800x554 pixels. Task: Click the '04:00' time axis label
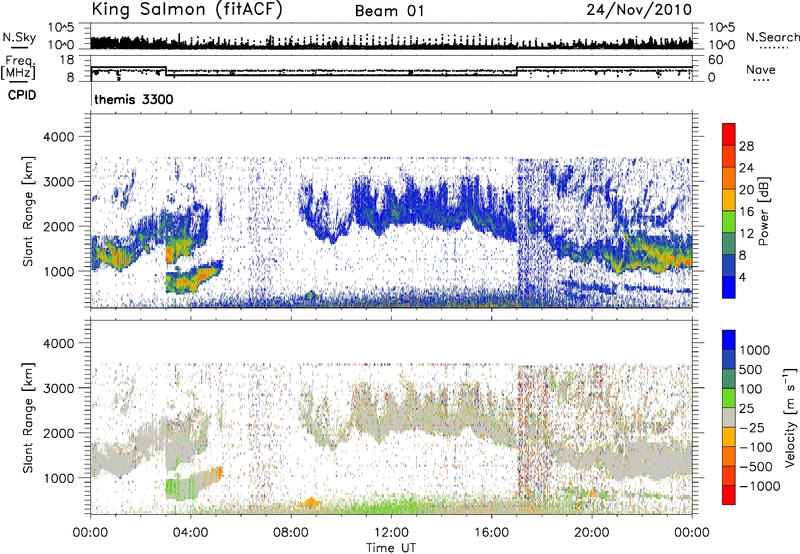tap(190, 533)
